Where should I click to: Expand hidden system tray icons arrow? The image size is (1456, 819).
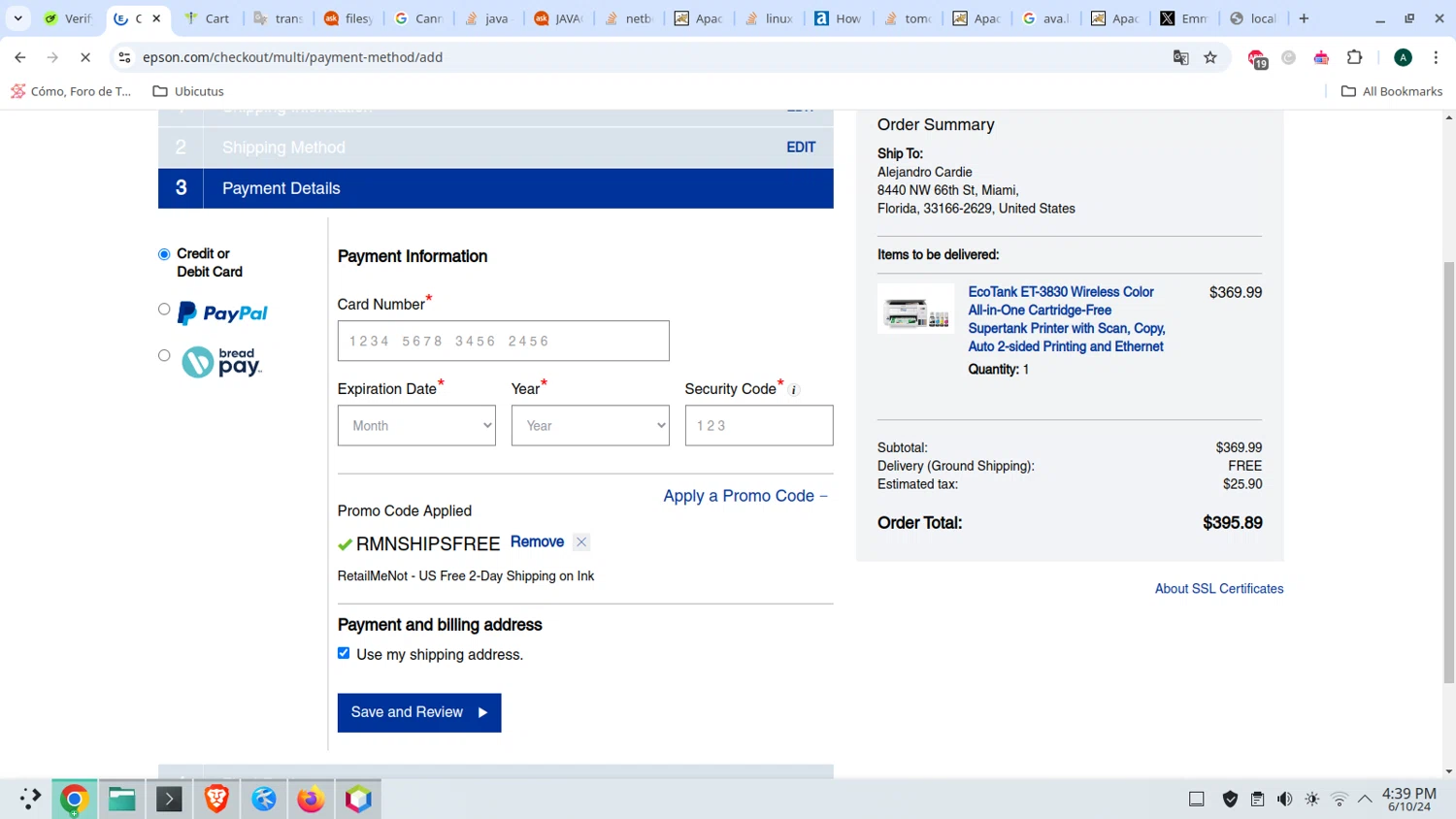coord(1365,799)
